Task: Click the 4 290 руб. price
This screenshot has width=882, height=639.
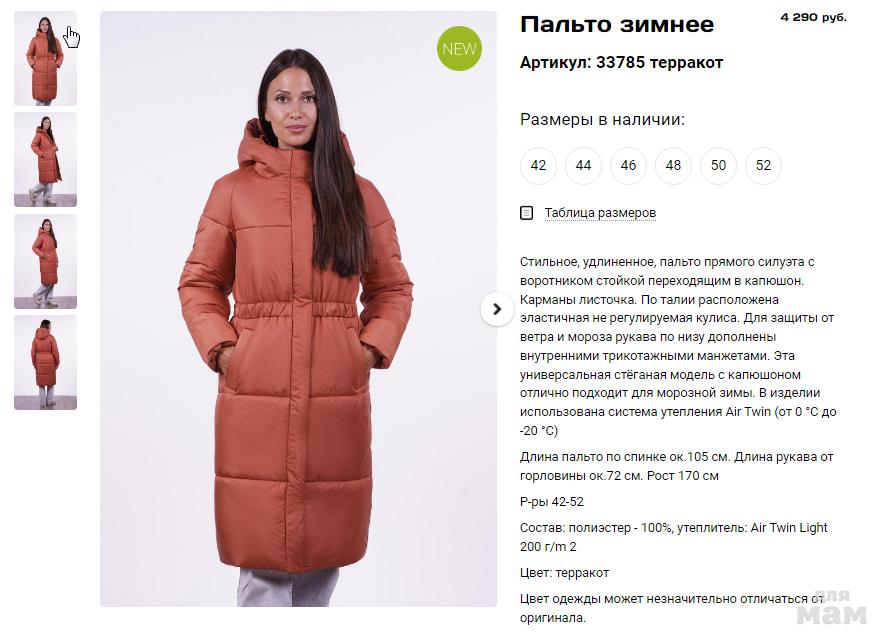Action: click(813, 17)
